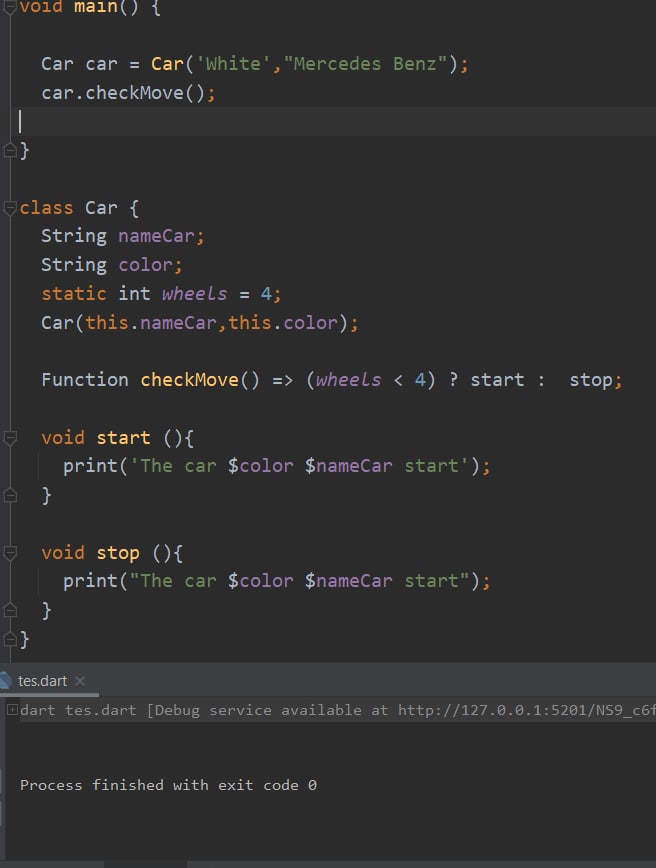Click the 'Mercedes Benz' string literal
Viewport: 656px width, 868px height.
point(365,64)
